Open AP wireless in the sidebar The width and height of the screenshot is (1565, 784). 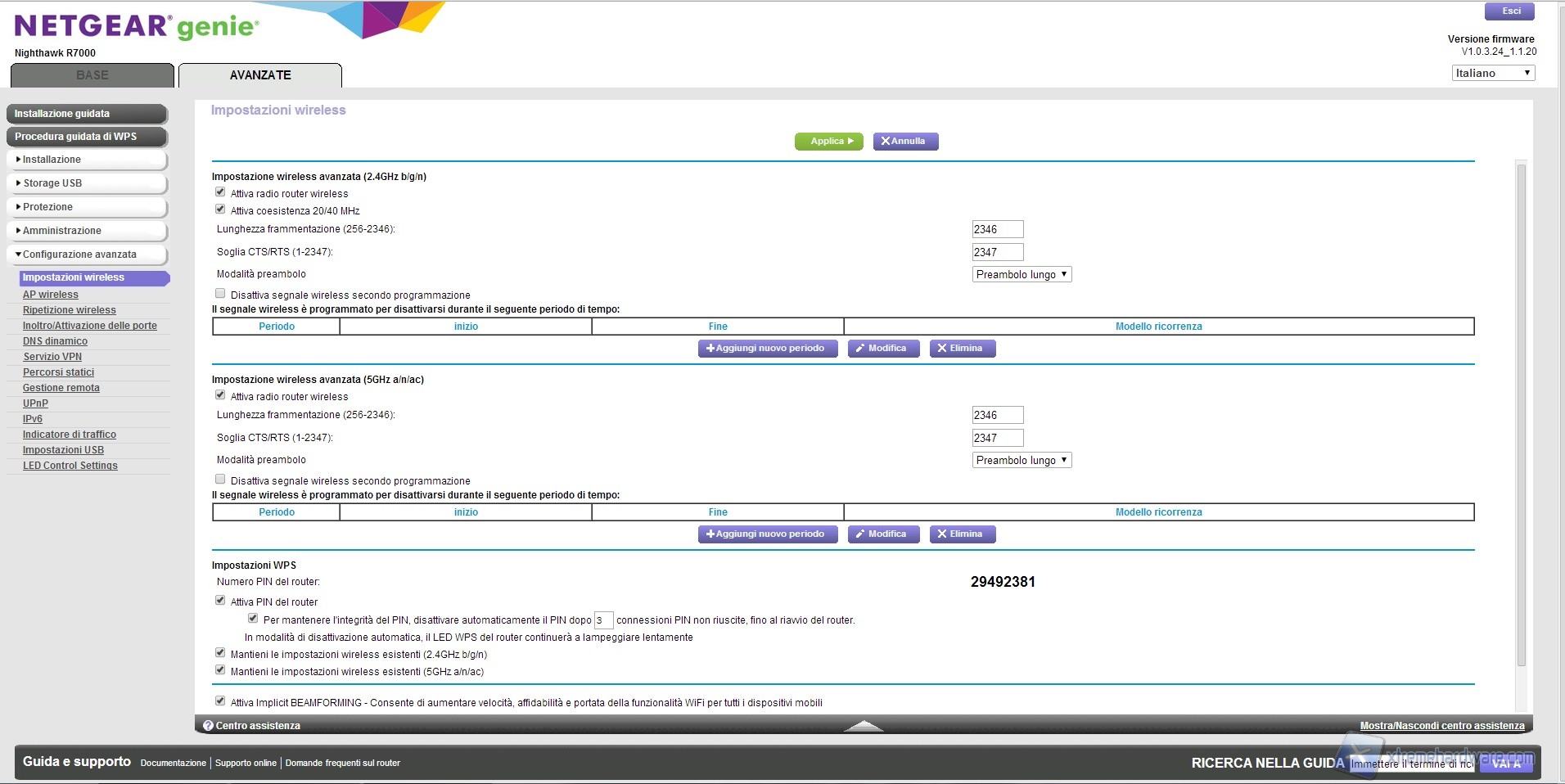click(51, 295)
